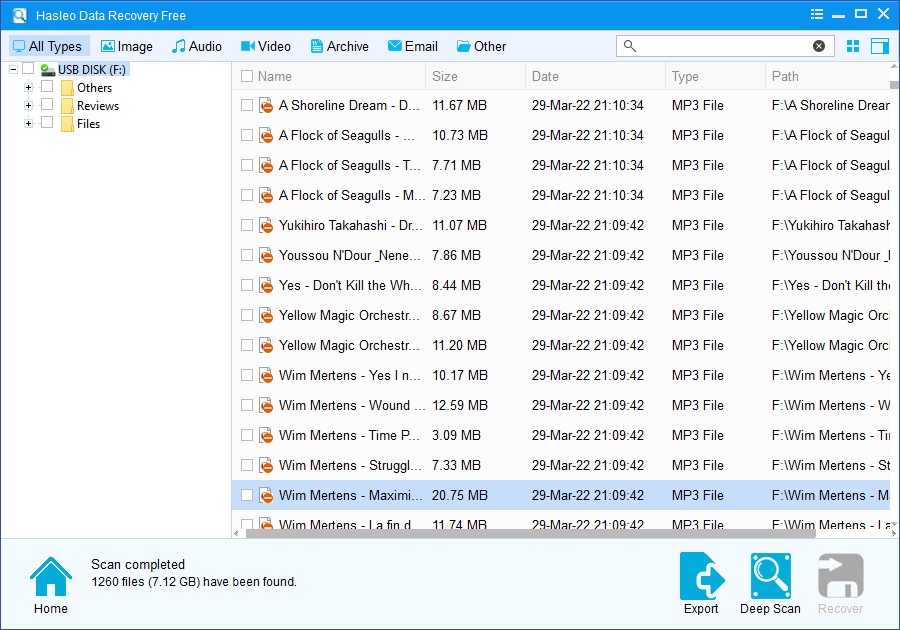
Task: Click the Files folder icon
Action: pyautogui.click(x=67, y=123)
